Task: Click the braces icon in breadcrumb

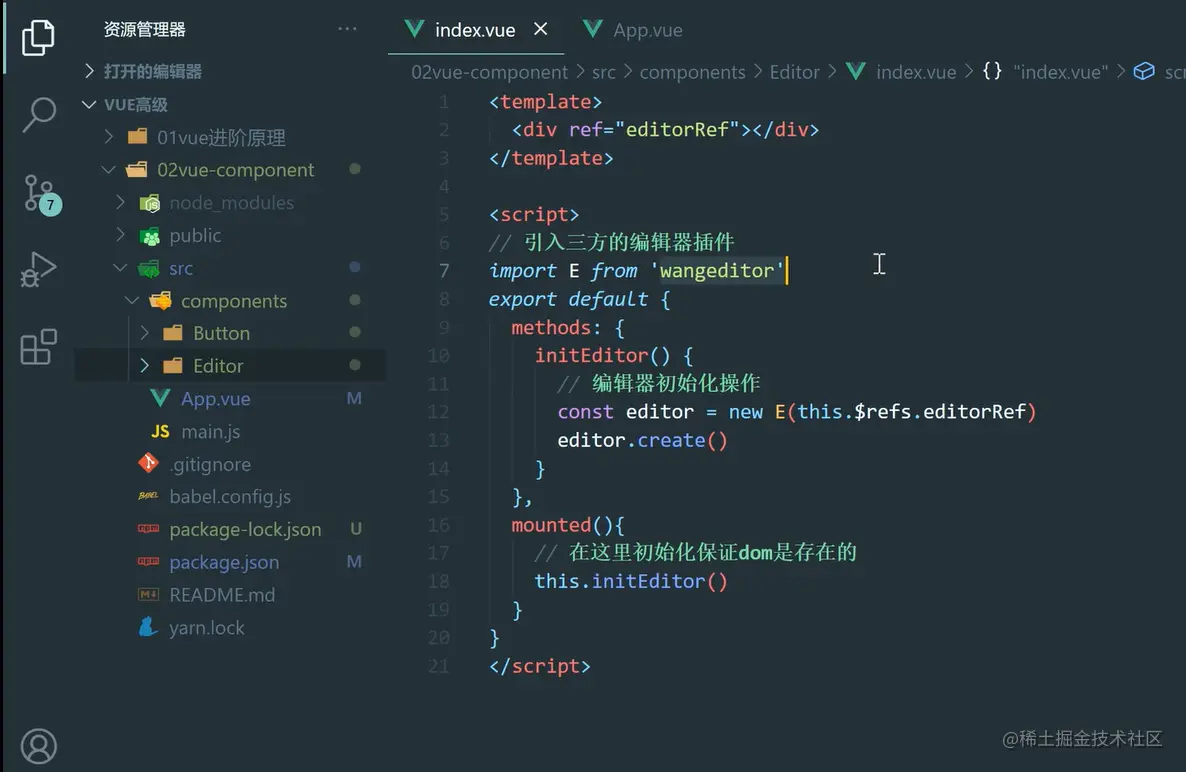Action: 992,71
